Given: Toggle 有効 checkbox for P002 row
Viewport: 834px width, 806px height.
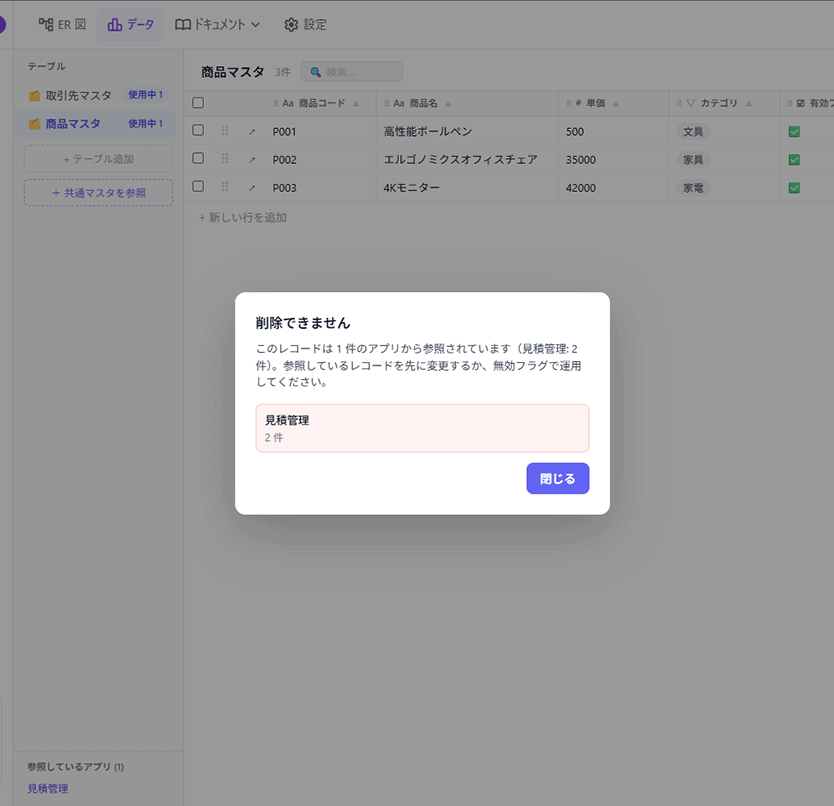Looking at the screenshot, I should (x=794, y=160).
